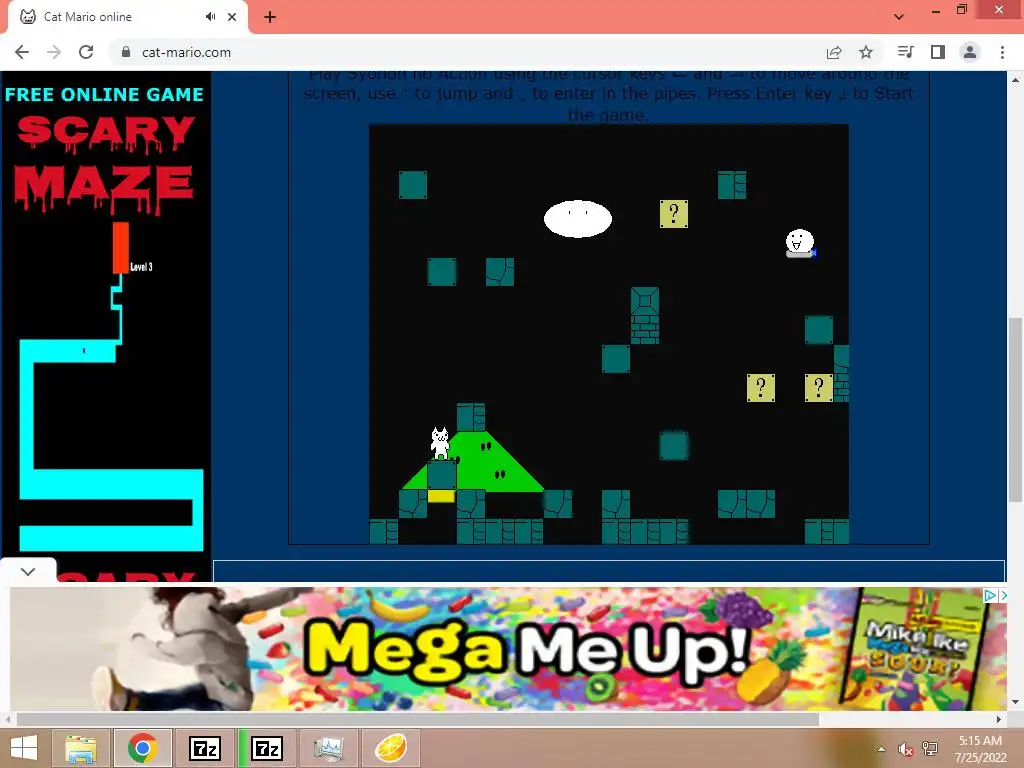
Task: Open the Windows Start menu
Action: tap(24, 748)
